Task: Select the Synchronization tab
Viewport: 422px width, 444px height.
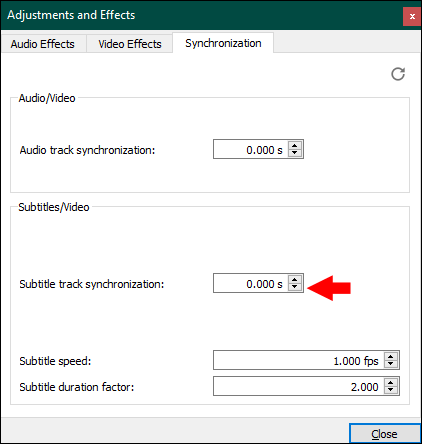Action: [223, 43]
